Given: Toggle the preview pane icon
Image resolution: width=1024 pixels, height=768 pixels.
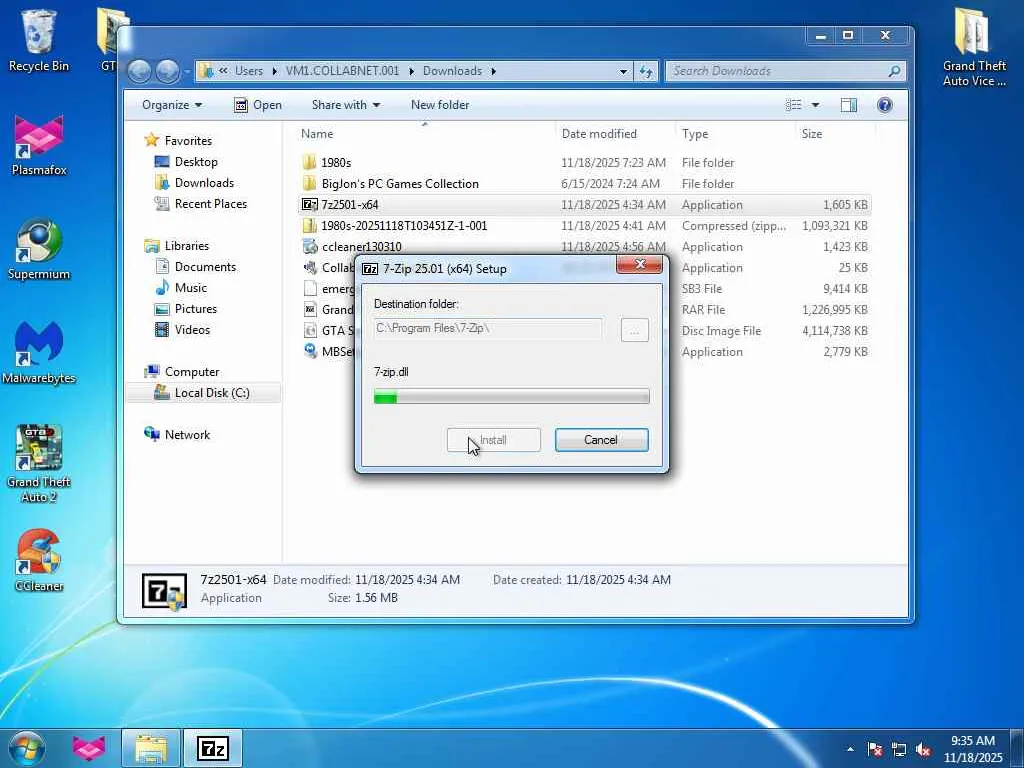Looking at the screenshot, I should 848,105.
